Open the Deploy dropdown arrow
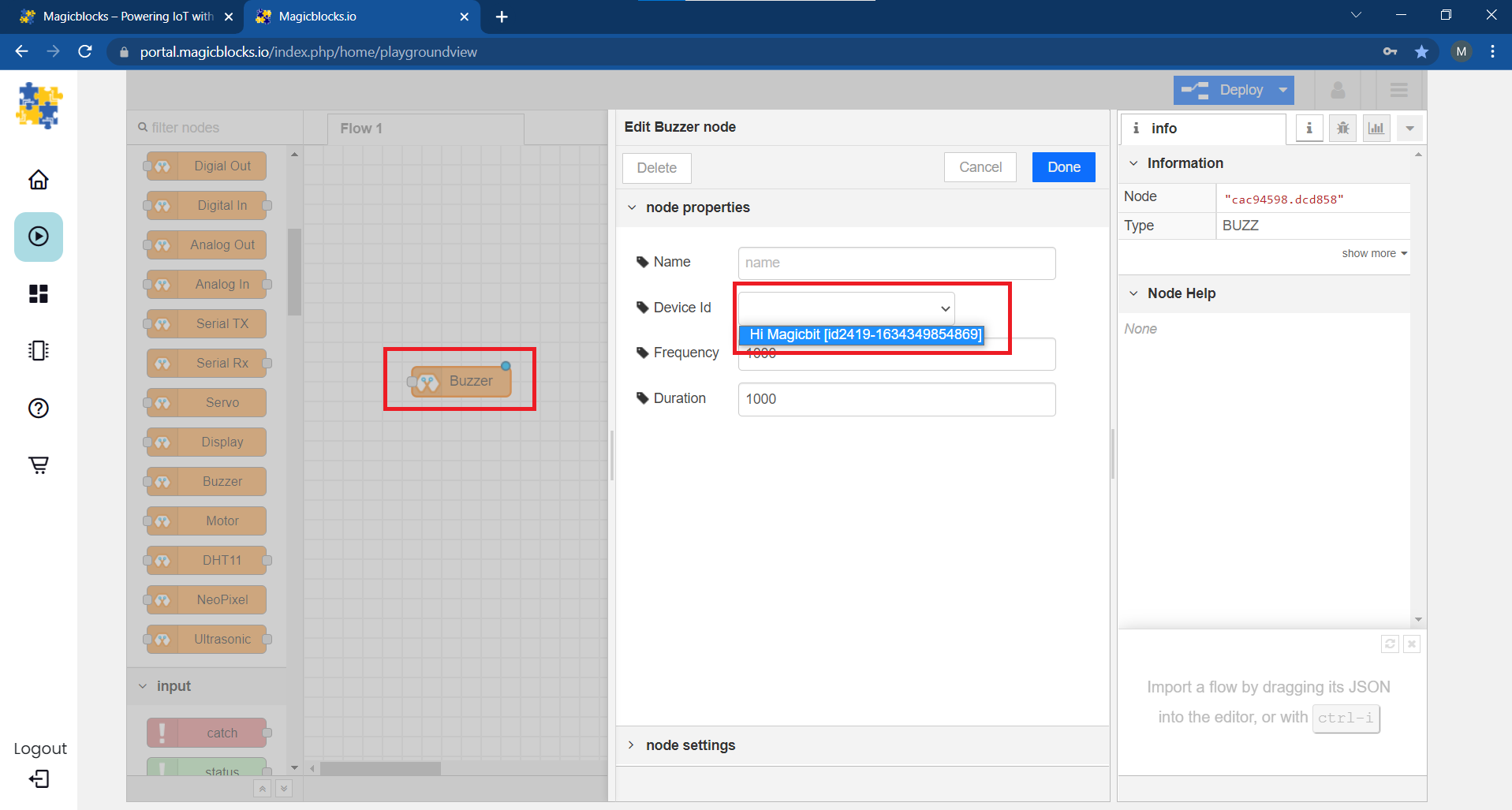The height and width of the screenshot is (810, 1512). (x=1283, y=90)
